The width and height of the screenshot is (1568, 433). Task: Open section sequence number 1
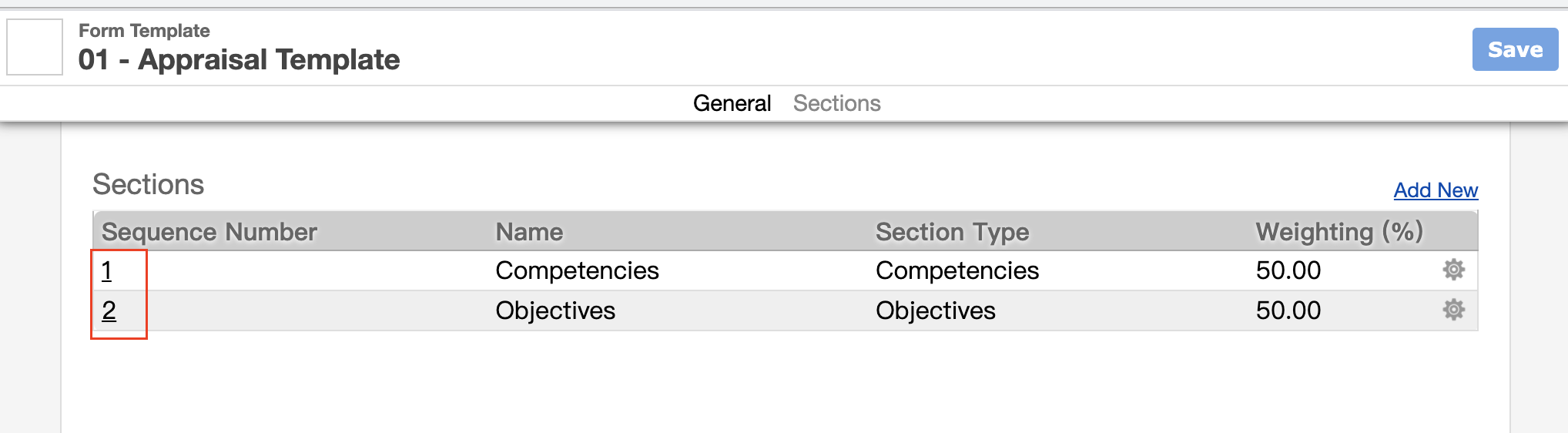click(107, 270)
